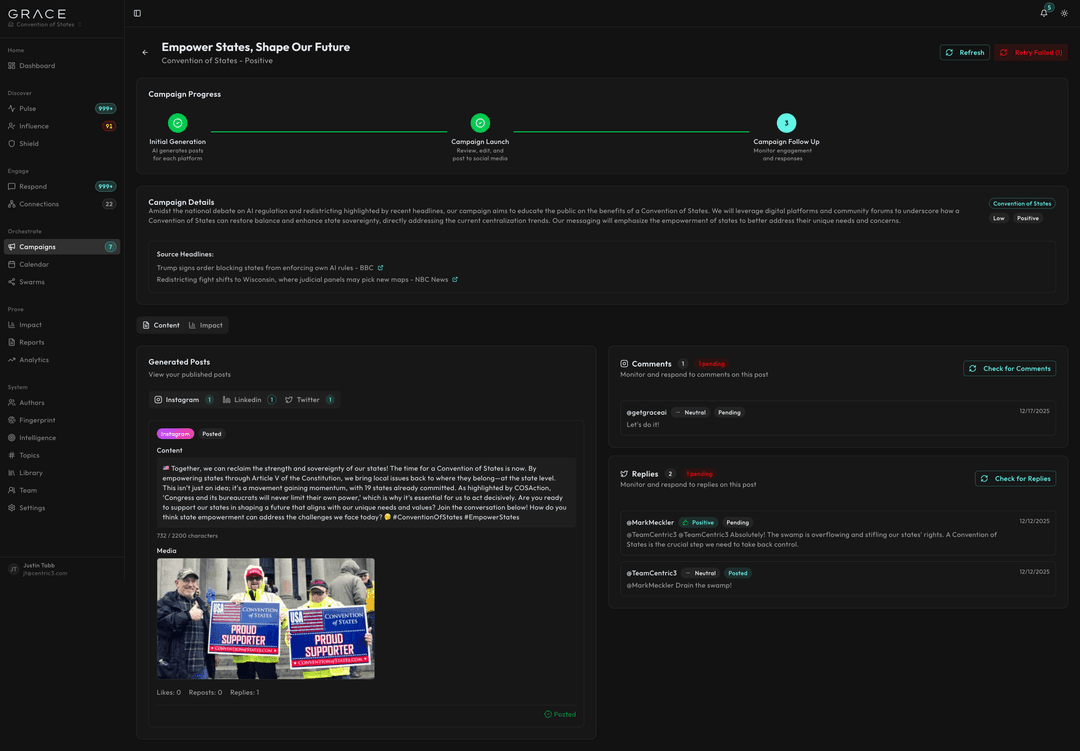Switch to the Impact tab
Screen dimensions: 1080x751
[206, 325]
